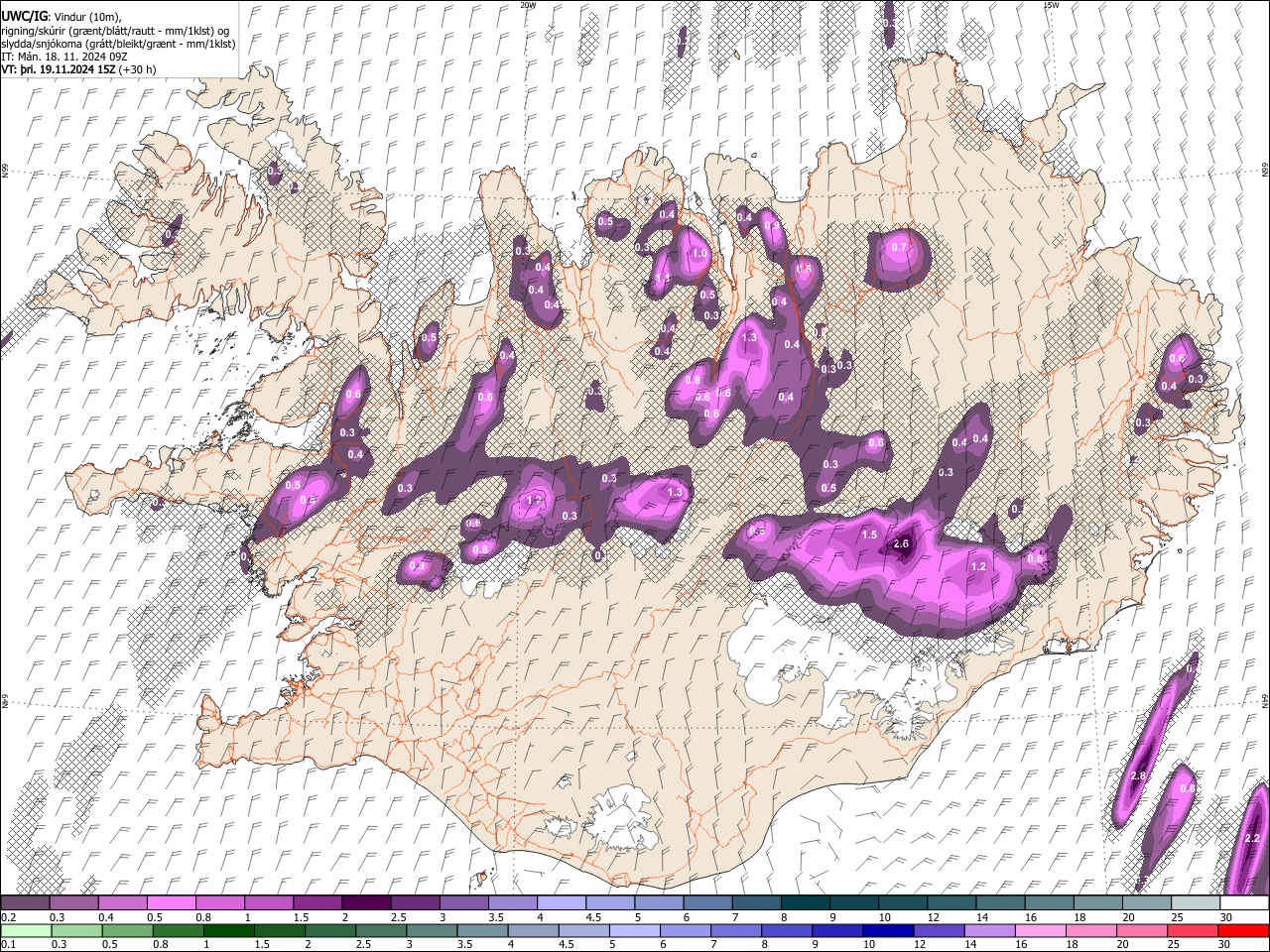Image resolution: width=1270 pixels, height=952 pixels.
Task: Click the '0.2' number under the upper legend
Action: 8,917
